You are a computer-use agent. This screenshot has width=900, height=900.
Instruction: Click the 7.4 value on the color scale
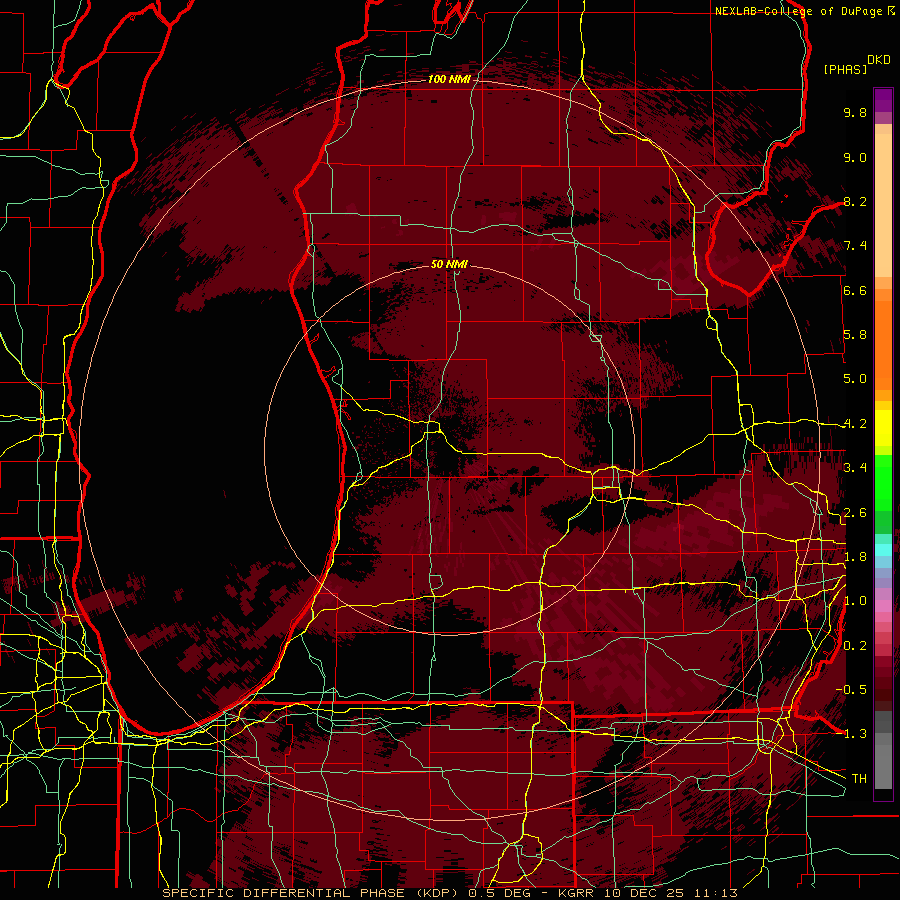pyautogui.click(x=855, y=246)
